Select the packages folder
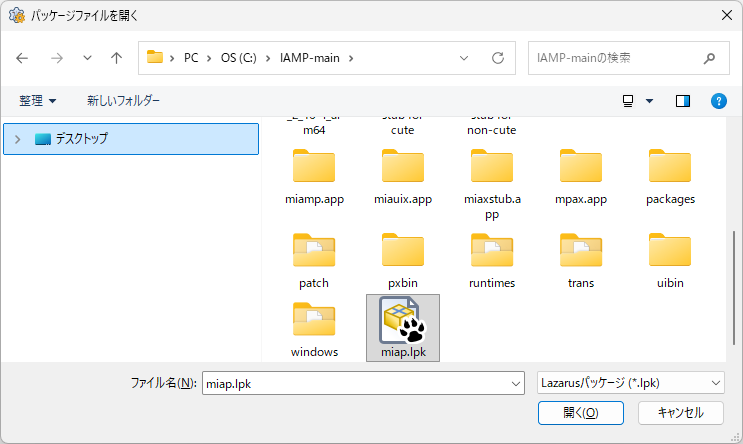This screenshot has width=743, height=444. coord(670,177)
